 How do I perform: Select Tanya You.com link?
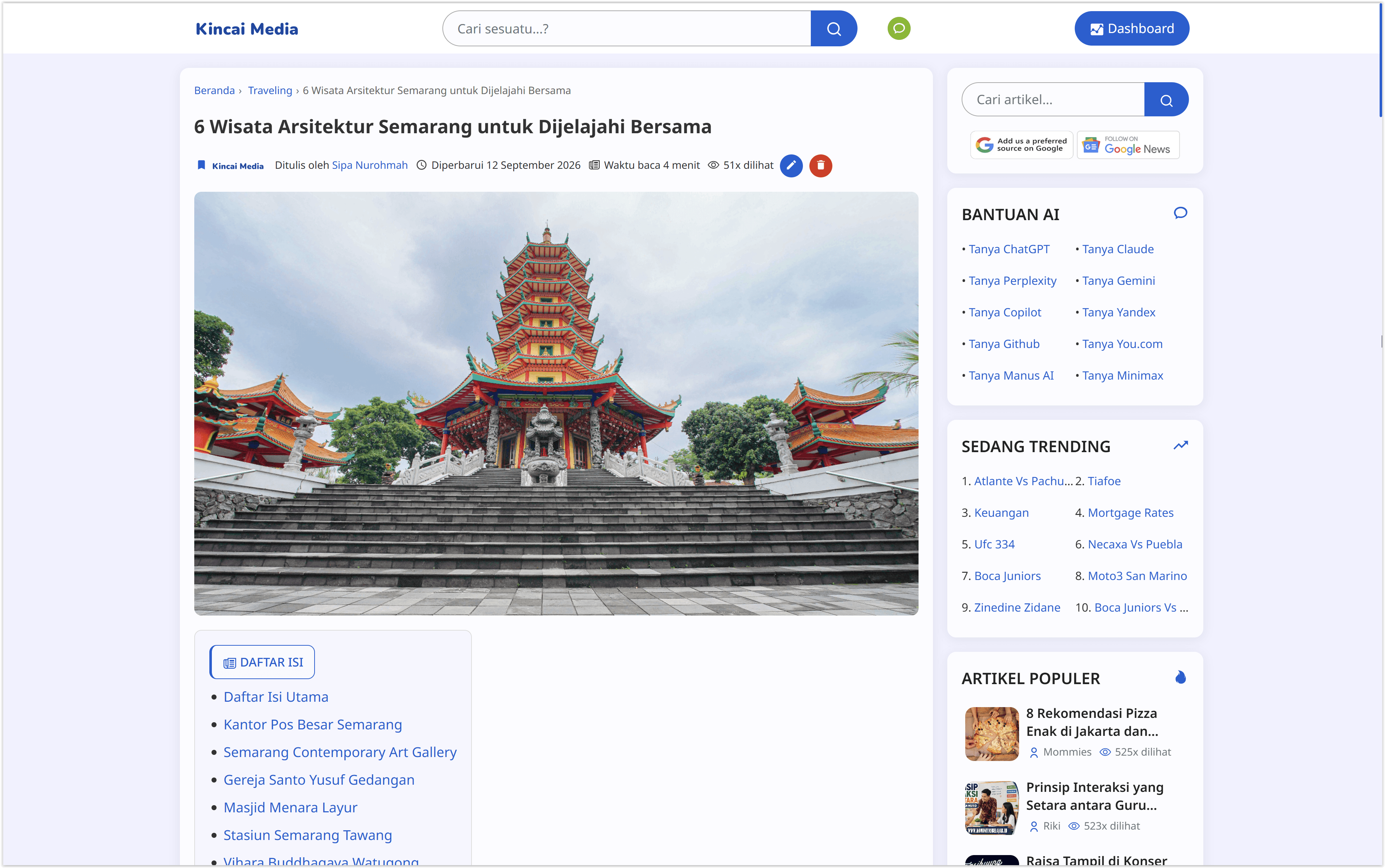(x=1122, y=344)
